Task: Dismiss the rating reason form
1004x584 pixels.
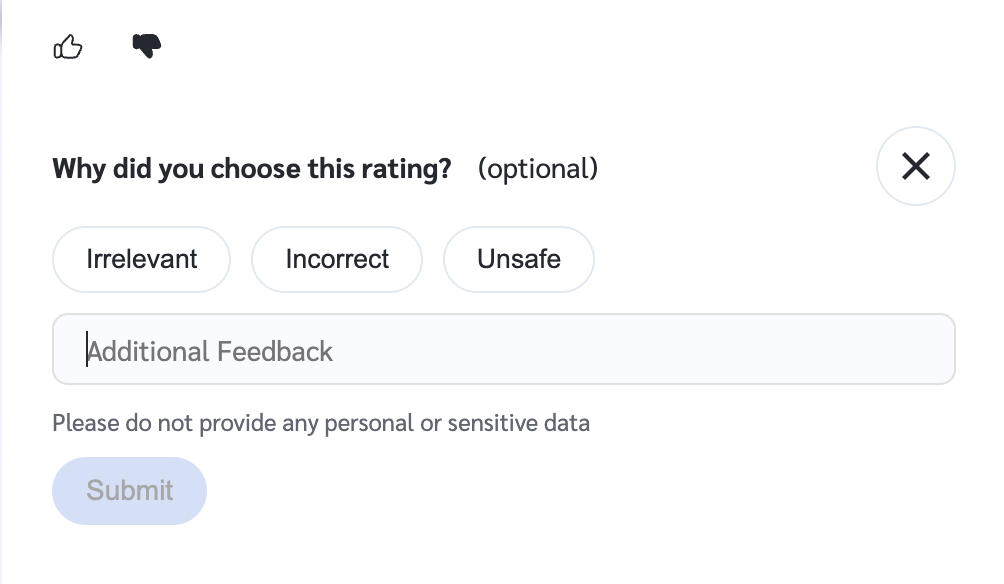Action: [915, 166]
